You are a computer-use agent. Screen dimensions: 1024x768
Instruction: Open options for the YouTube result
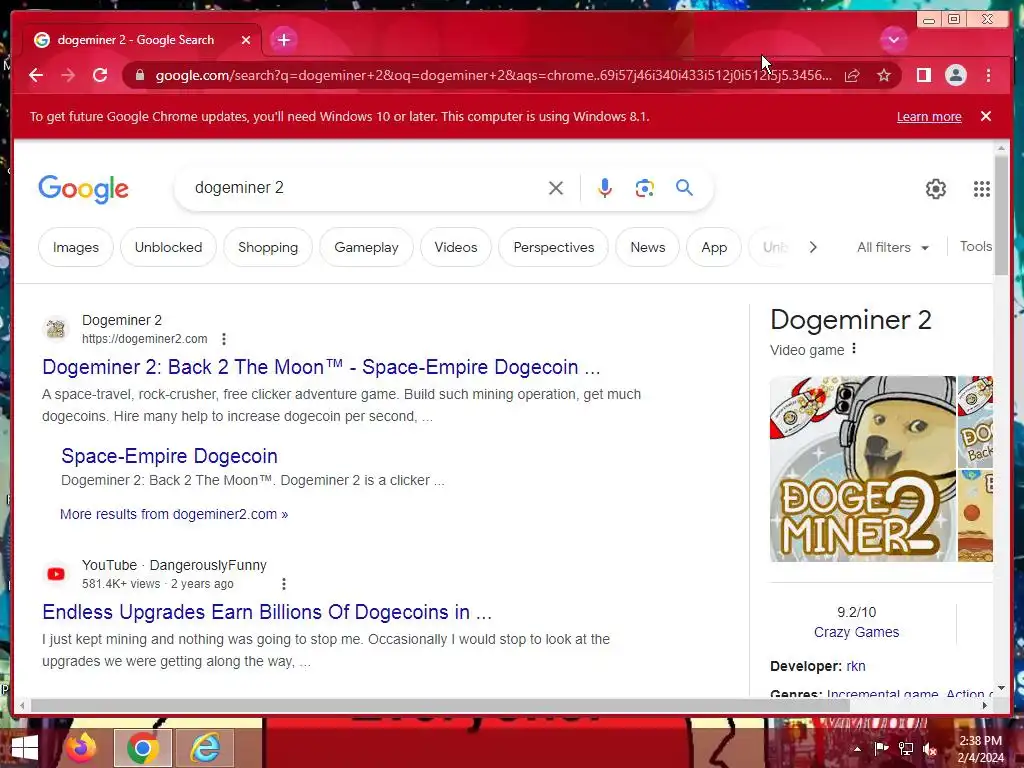(283, 584)
